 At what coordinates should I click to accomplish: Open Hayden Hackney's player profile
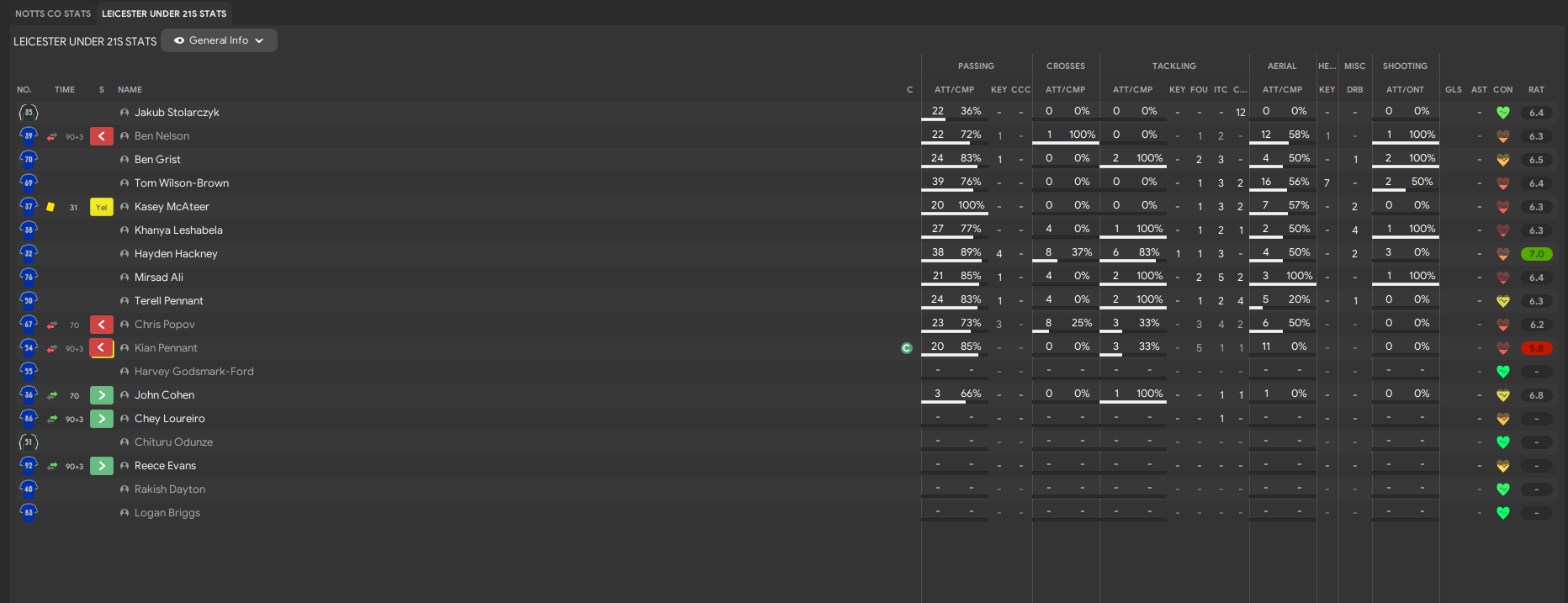pos(176,254)
